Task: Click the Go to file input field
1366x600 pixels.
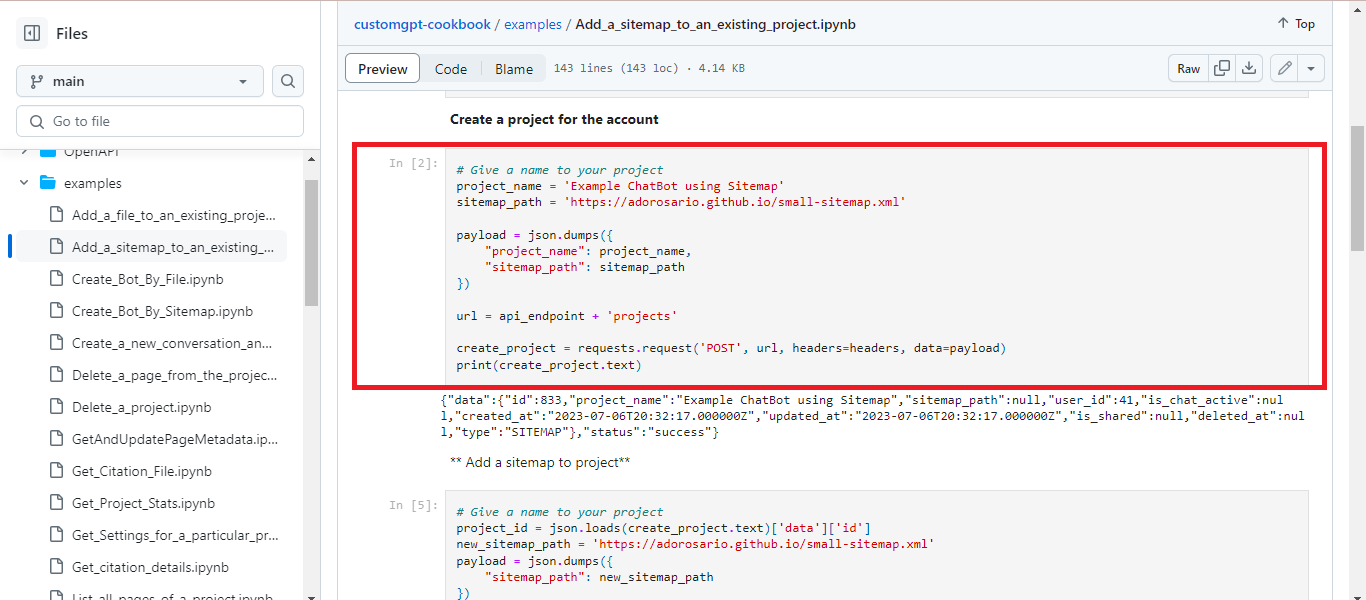Action: (160, 120)
